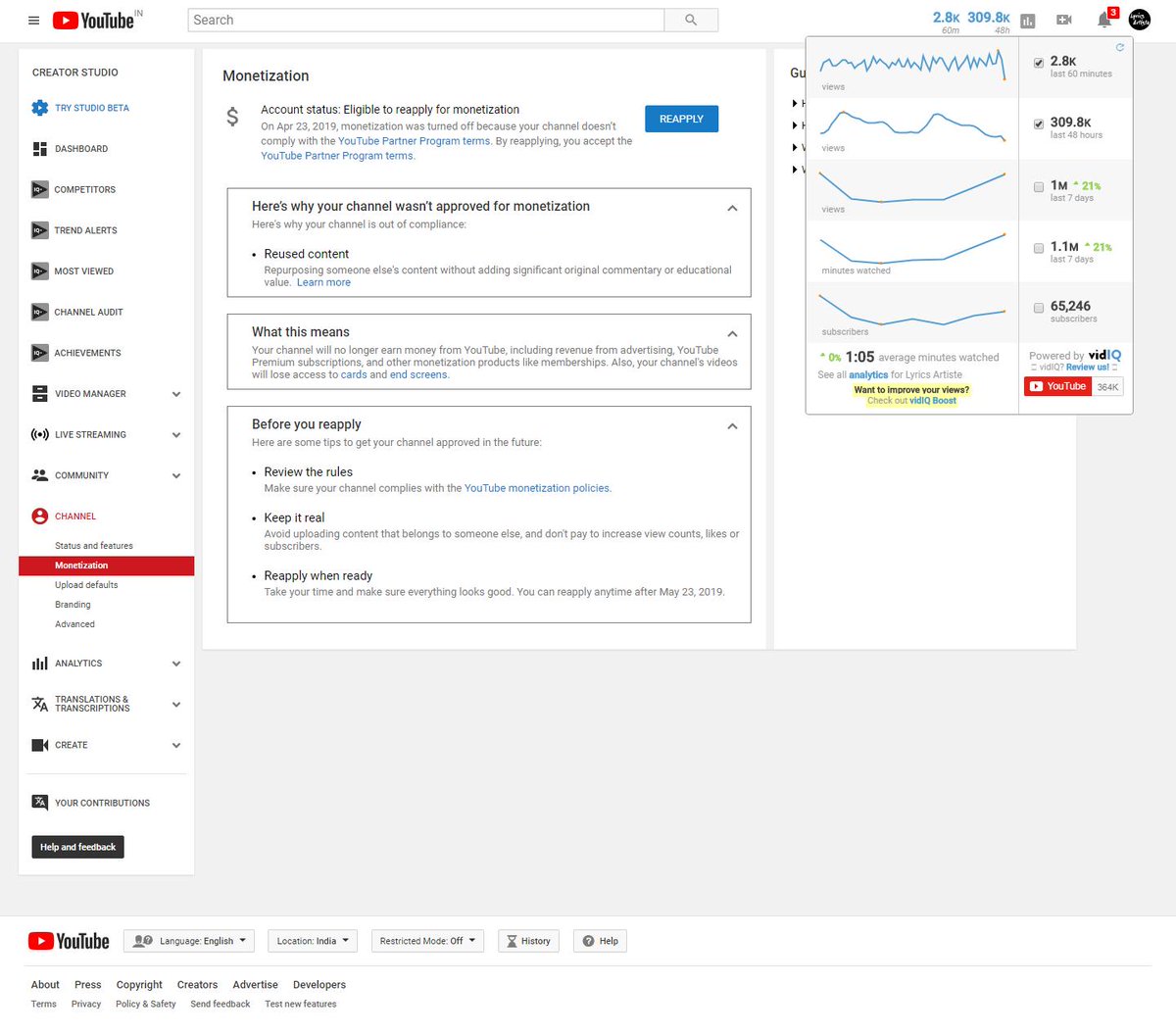
Task: Click the Community people icon
Action: pos(40,475)
